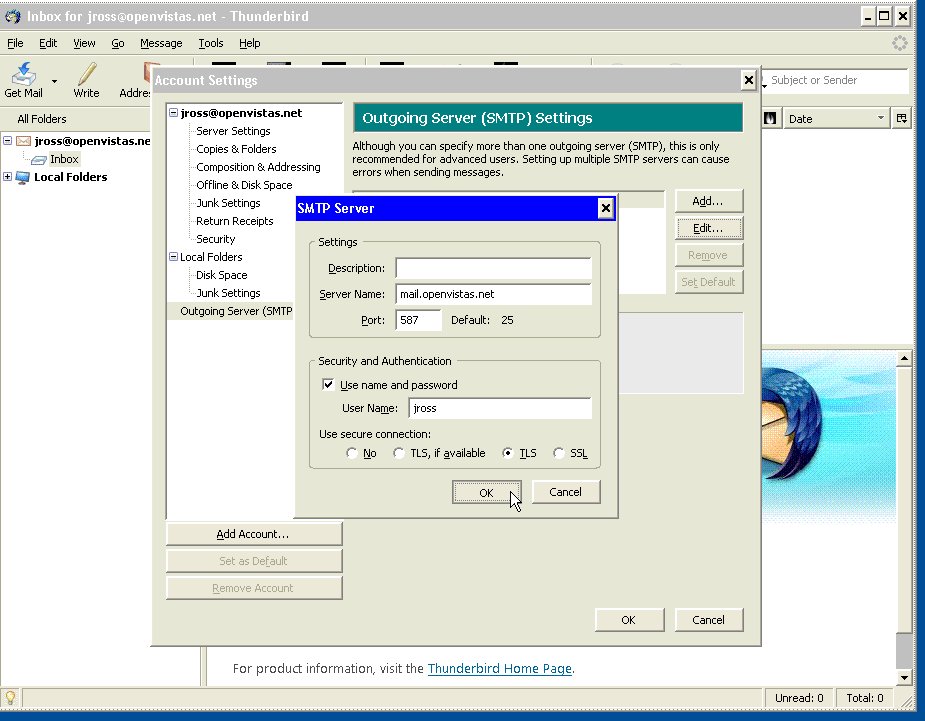Viewport: 925px width, 721px height.
Task: Close the Account Settings window
Action: (749, 80)
